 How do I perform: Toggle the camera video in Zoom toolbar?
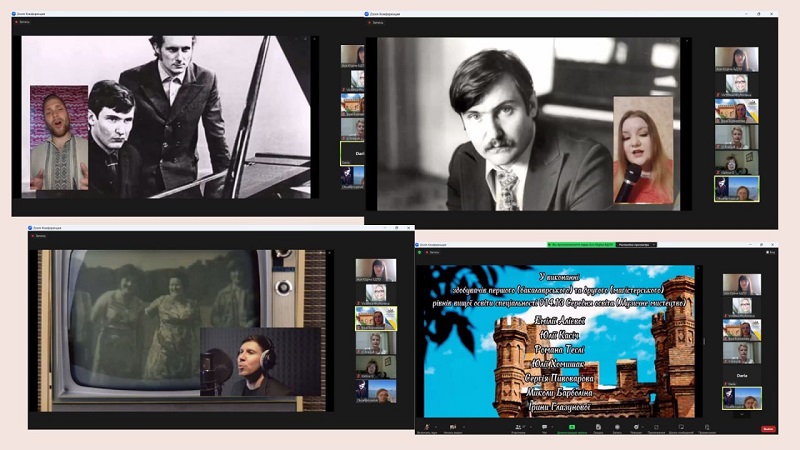pos(453,427)
